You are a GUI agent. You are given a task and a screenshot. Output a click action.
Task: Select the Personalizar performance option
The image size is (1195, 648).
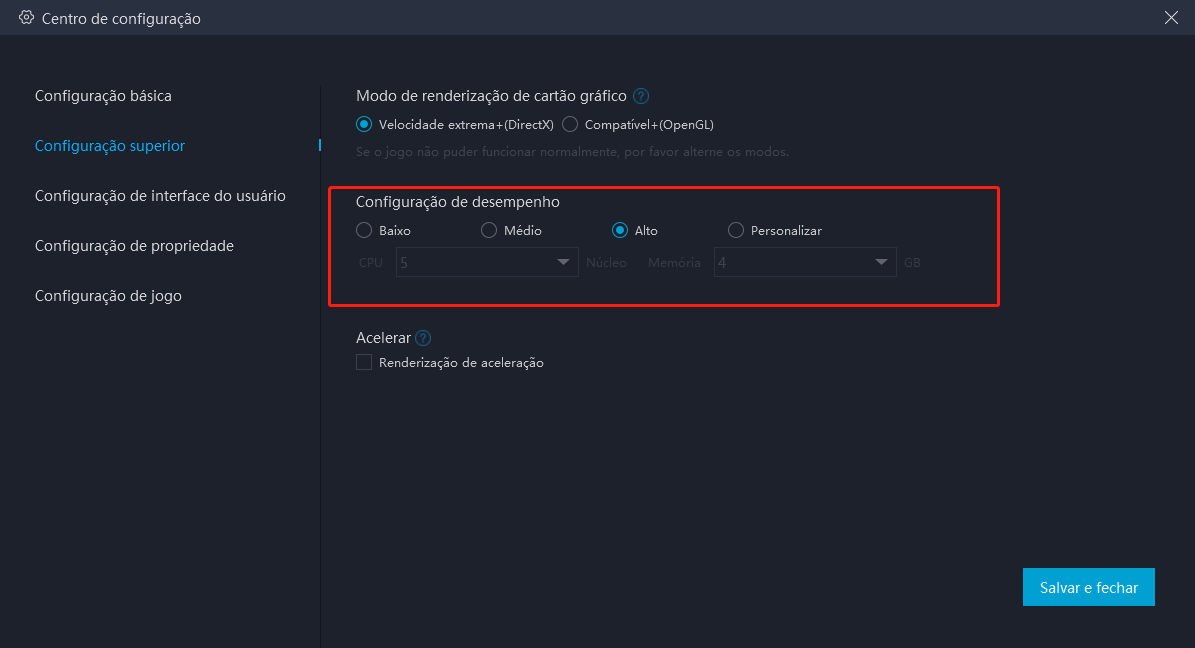pos(735,230)
